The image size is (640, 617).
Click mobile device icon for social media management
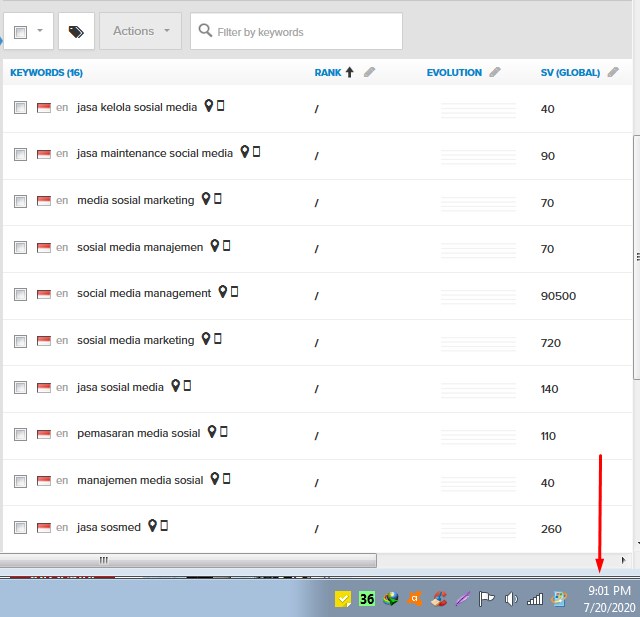pyautogui.click(x=235, y=292)
